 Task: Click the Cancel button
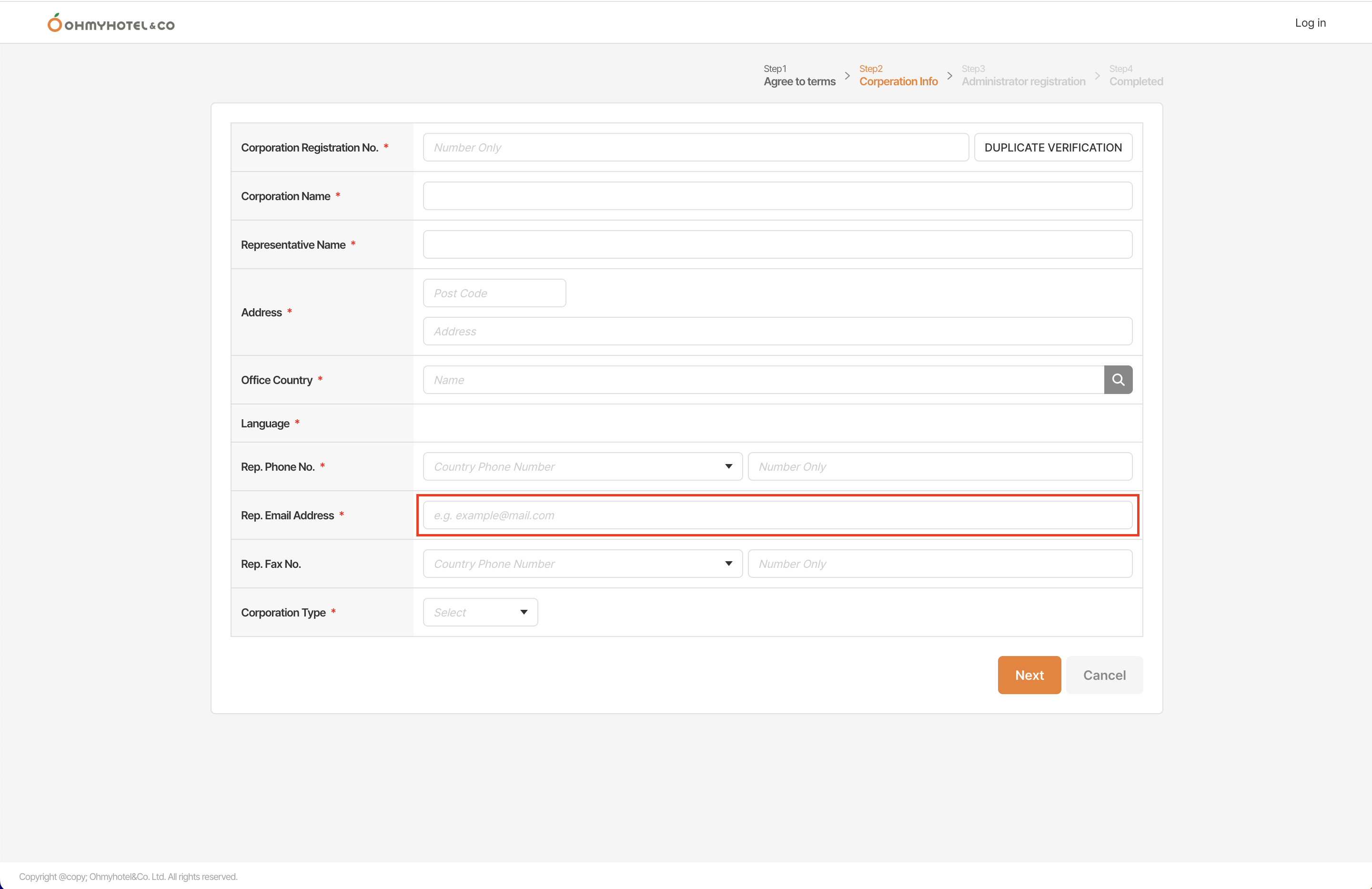1104,675
